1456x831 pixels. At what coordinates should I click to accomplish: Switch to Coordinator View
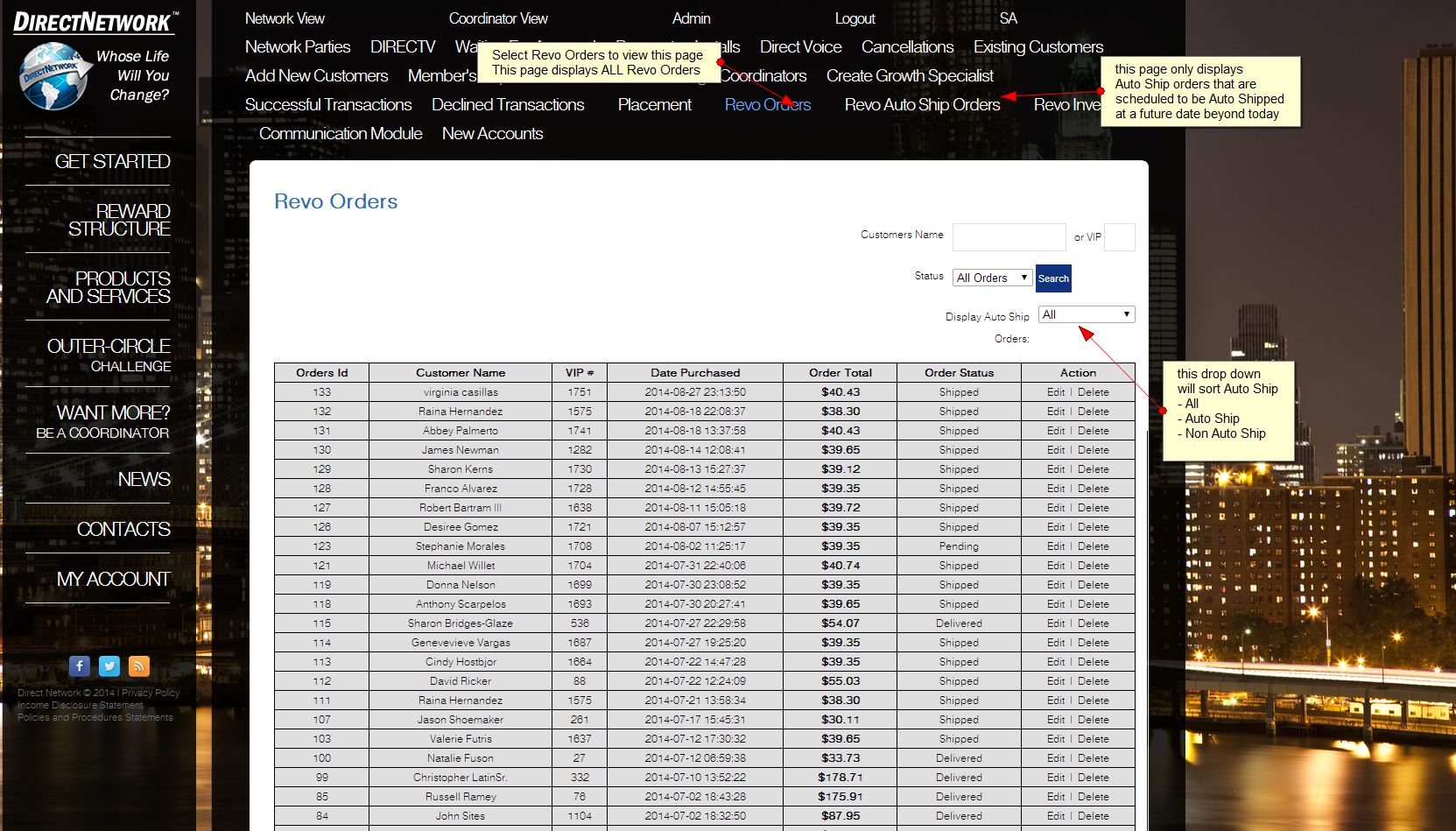[498, 18]
